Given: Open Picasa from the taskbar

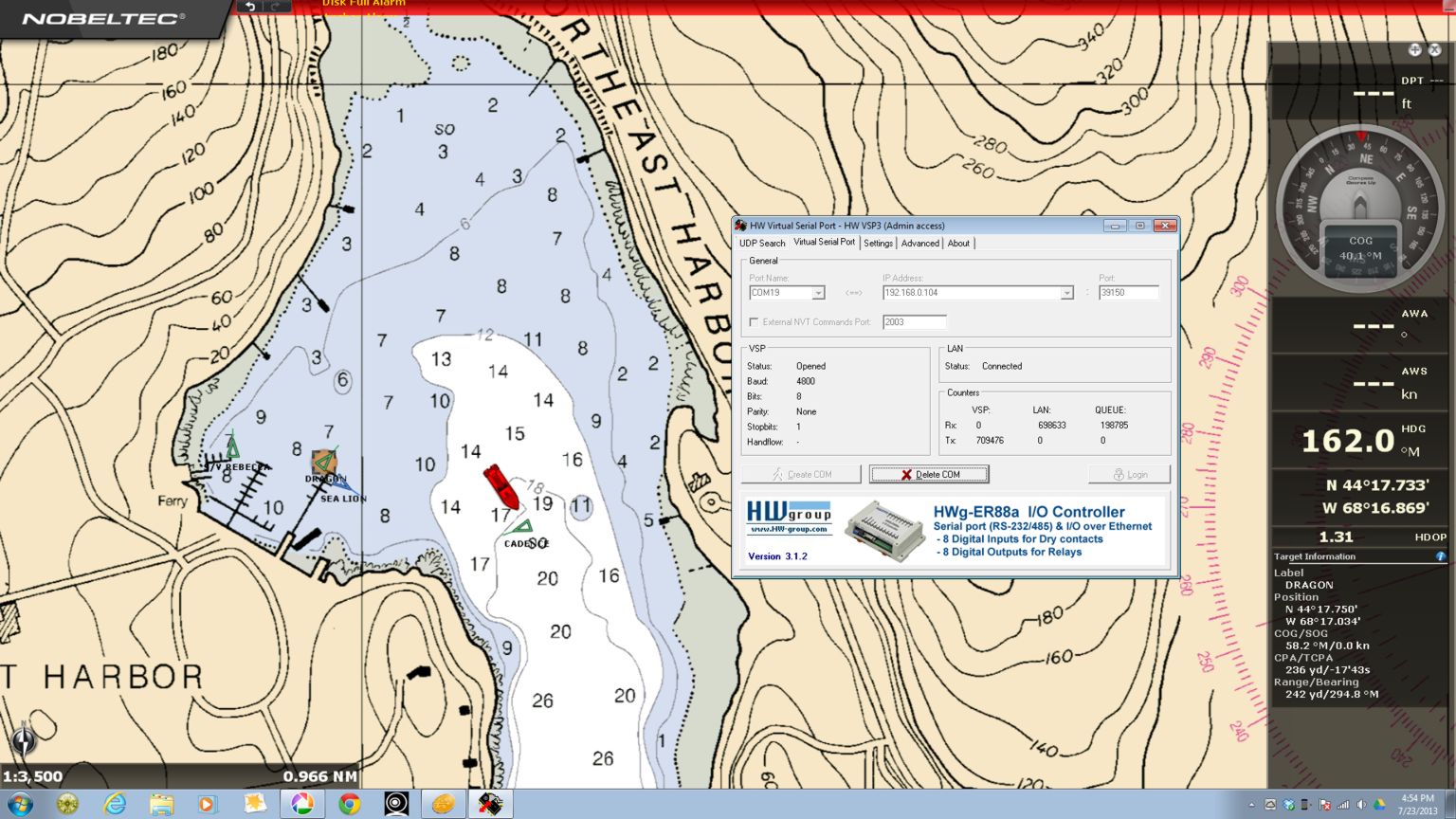Looking at the screenshot, I should (302, 805).
